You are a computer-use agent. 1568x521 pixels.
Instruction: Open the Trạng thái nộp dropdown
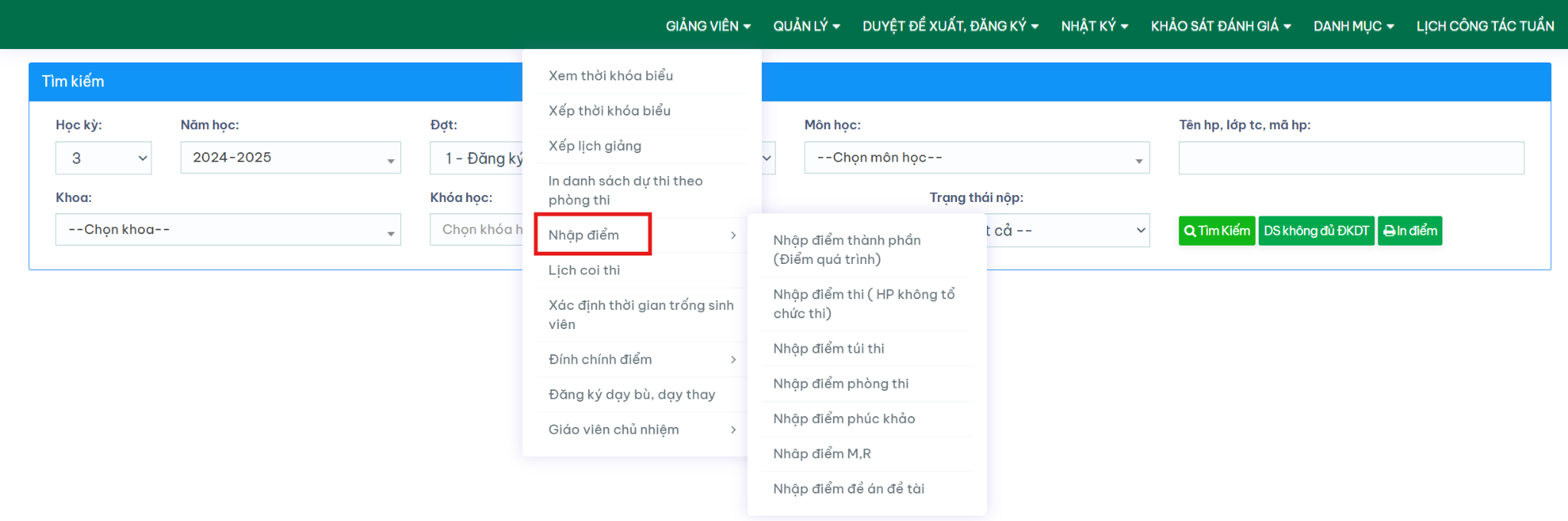point(1068,230)
